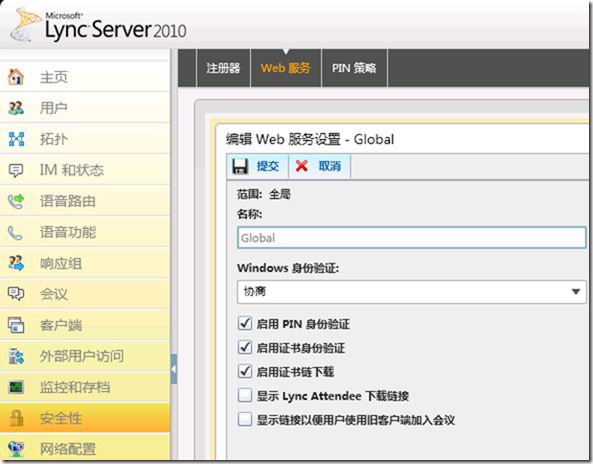
Task: Select 响应组 navigation text
Action: tap(61, 263)
